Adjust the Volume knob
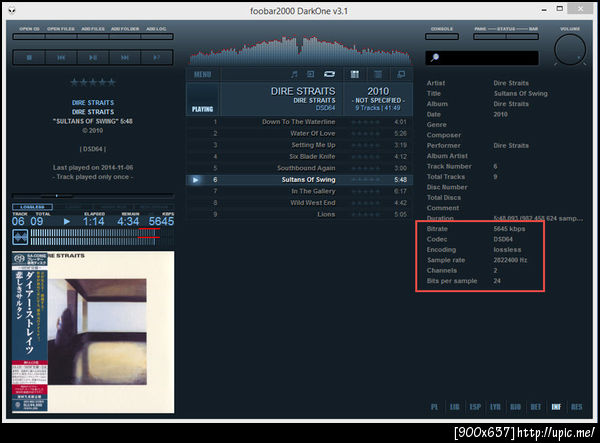The width and height of the screenshot is (600, 443). (570, 50)
